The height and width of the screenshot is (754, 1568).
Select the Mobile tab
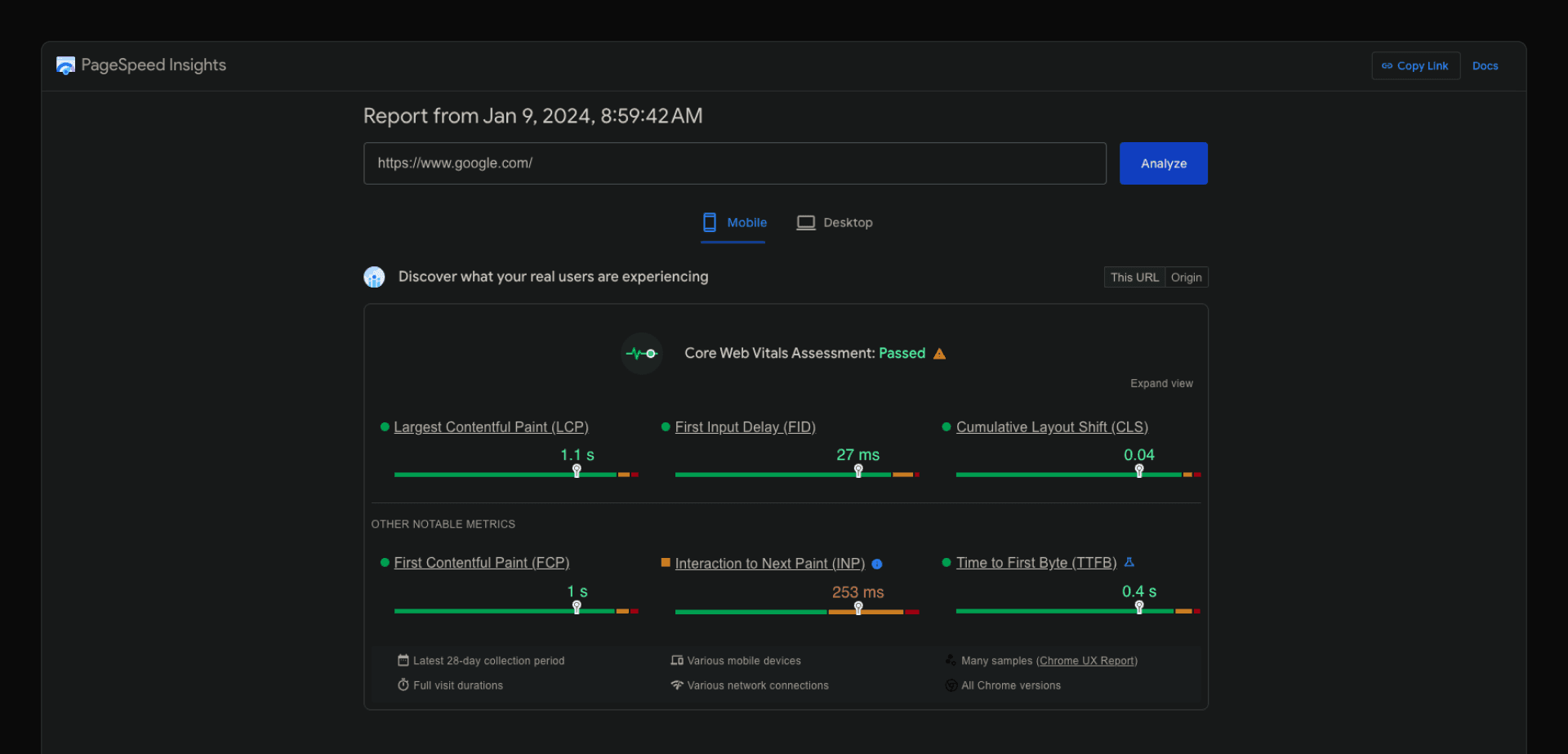(733, 222)
